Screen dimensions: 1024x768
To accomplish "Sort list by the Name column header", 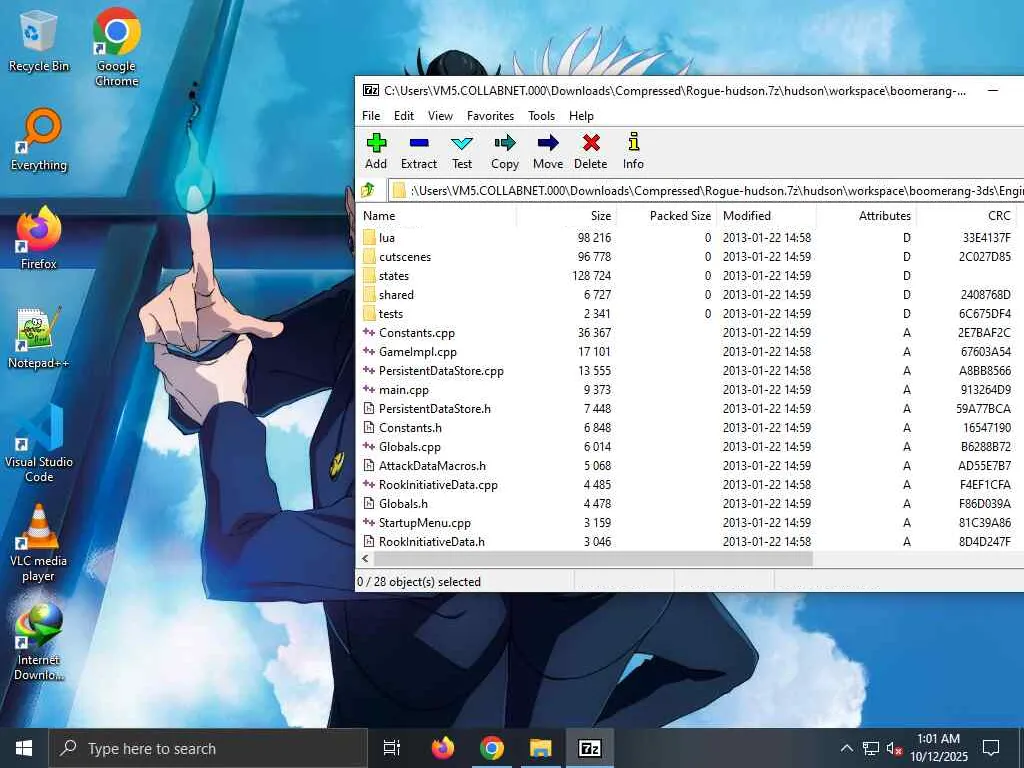I will (436, 216).
